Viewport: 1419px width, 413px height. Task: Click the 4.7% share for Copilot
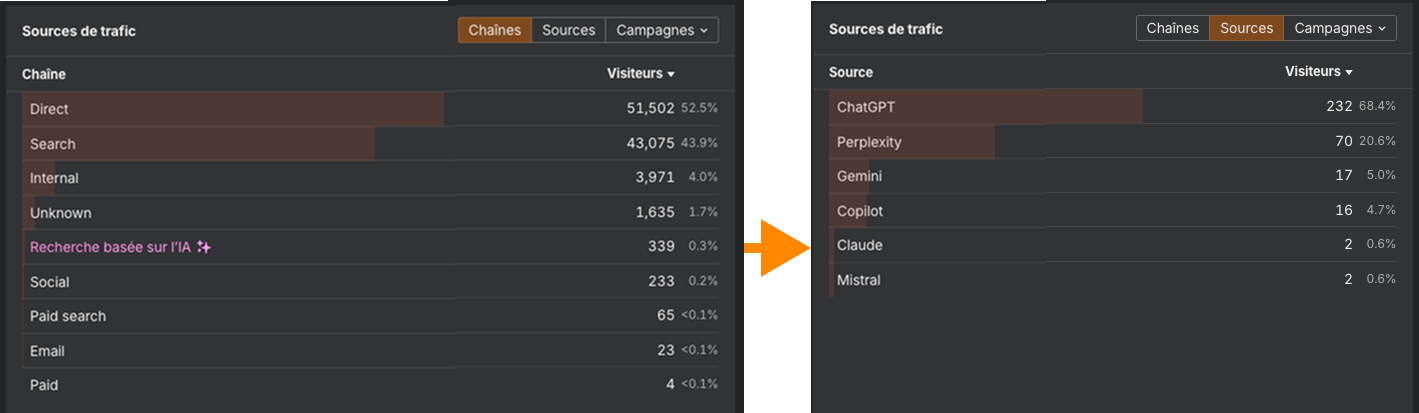(1381, 211)
